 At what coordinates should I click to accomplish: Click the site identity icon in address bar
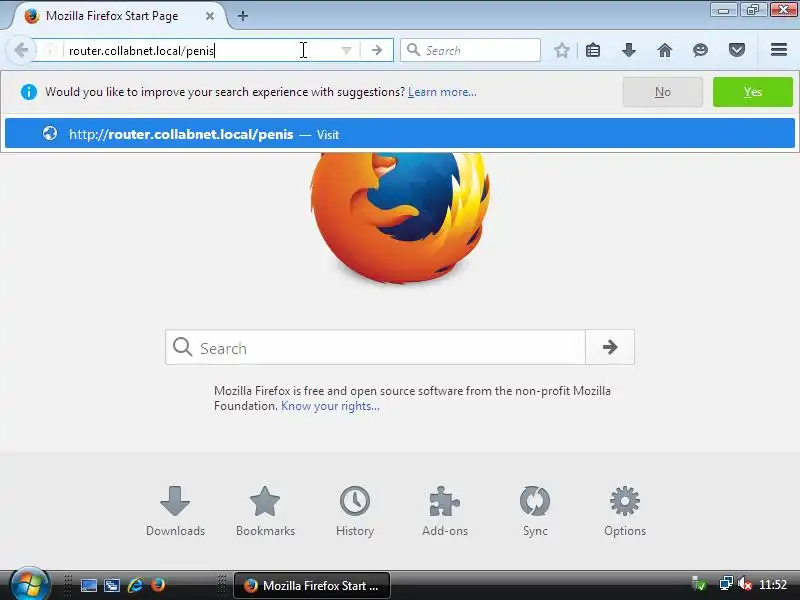[50, 50]
